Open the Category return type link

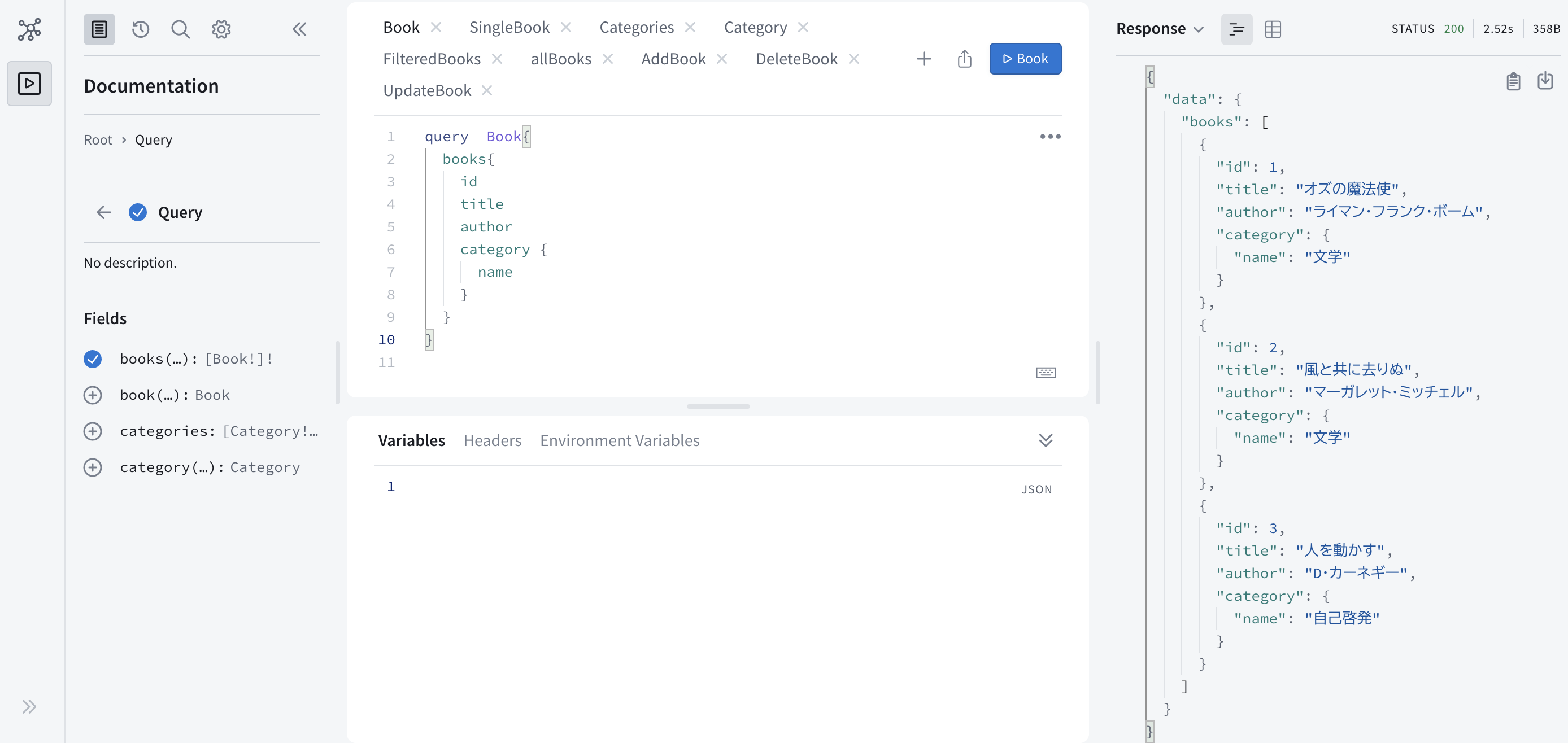265,467
